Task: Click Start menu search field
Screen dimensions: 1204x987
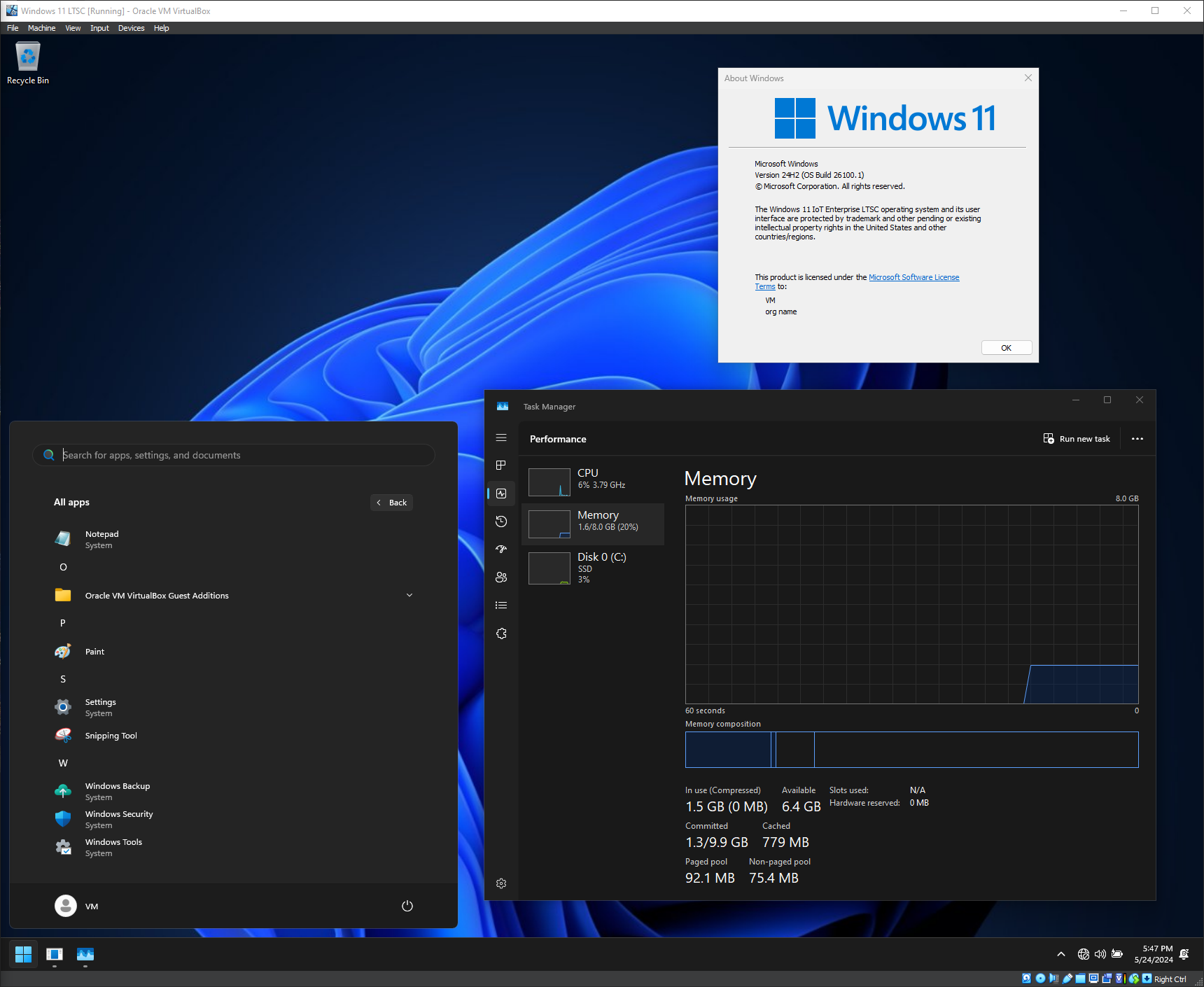Action: [x=234, y=455]
